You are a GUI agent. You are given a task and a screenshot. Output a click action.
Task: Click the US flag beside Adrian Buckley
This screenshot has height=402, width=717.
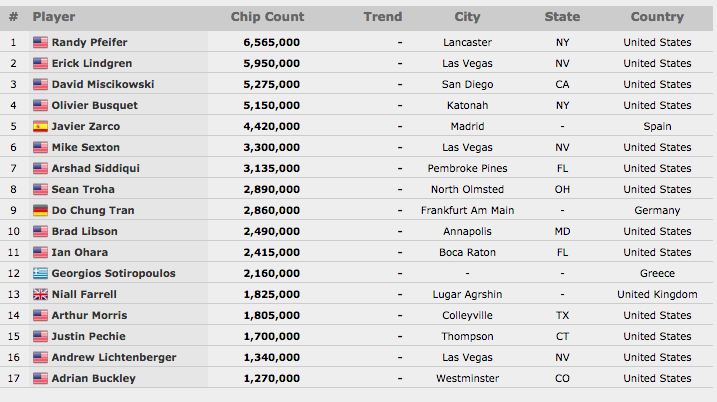pos(40,379)
